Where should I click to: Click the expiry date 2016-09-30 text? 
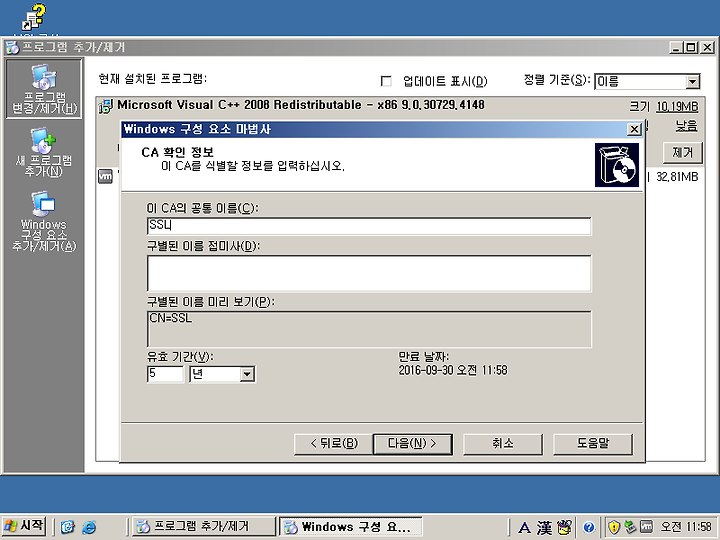click(453, 370)
